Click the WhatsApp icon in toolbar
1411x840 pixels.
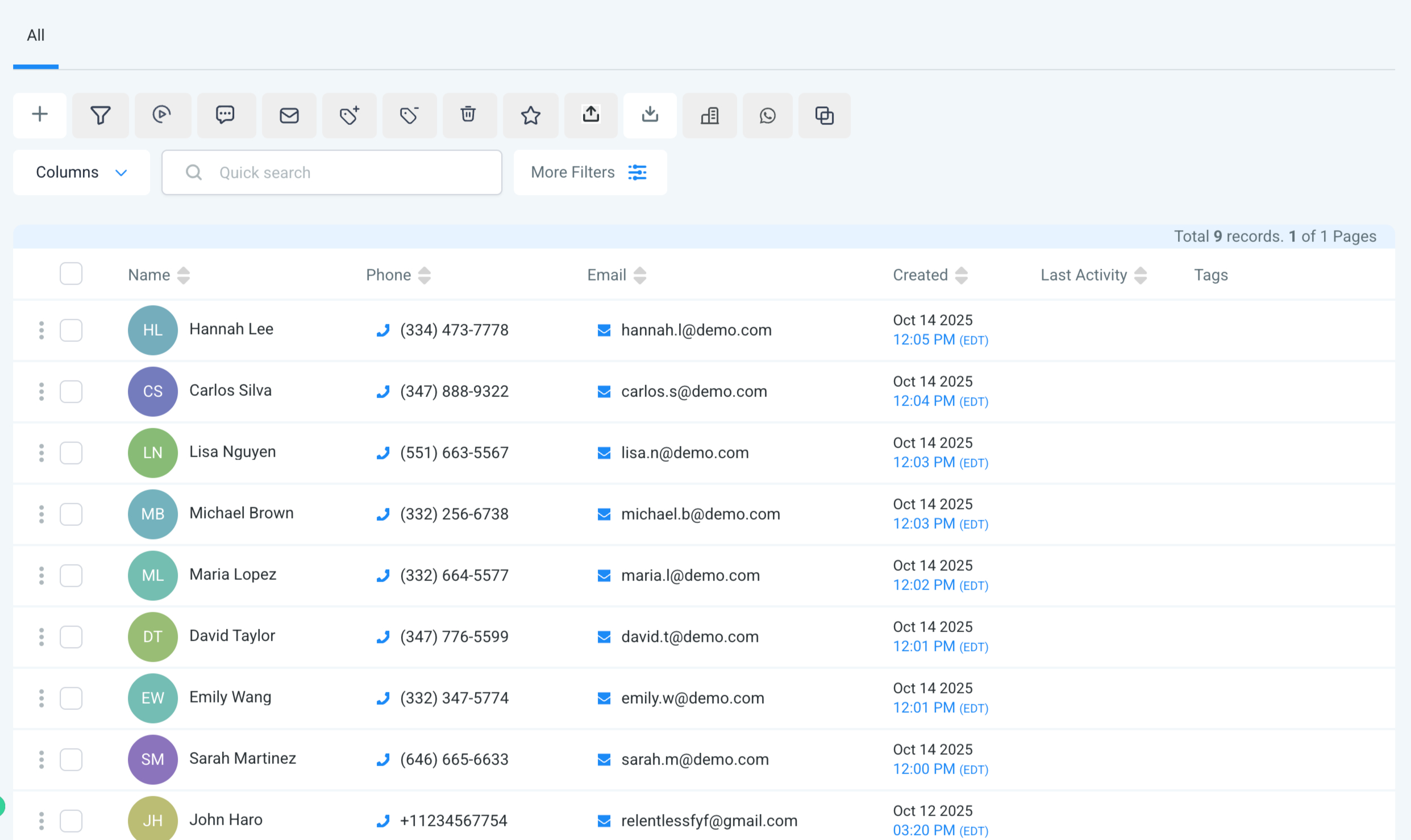[767, 115]
